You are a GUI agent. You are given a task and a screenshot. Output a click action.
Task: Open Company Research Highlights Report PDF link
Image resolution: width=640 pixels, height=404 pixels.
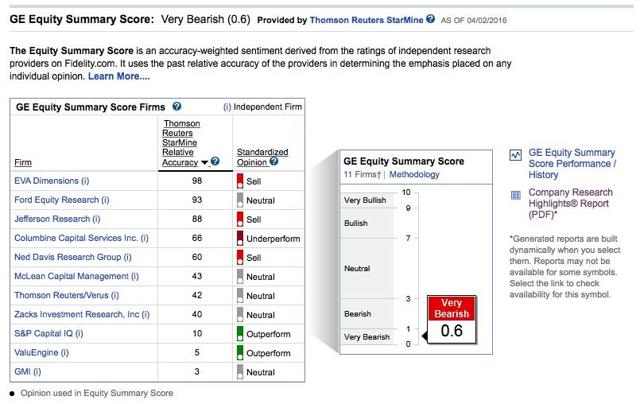[x=570, y=203]
